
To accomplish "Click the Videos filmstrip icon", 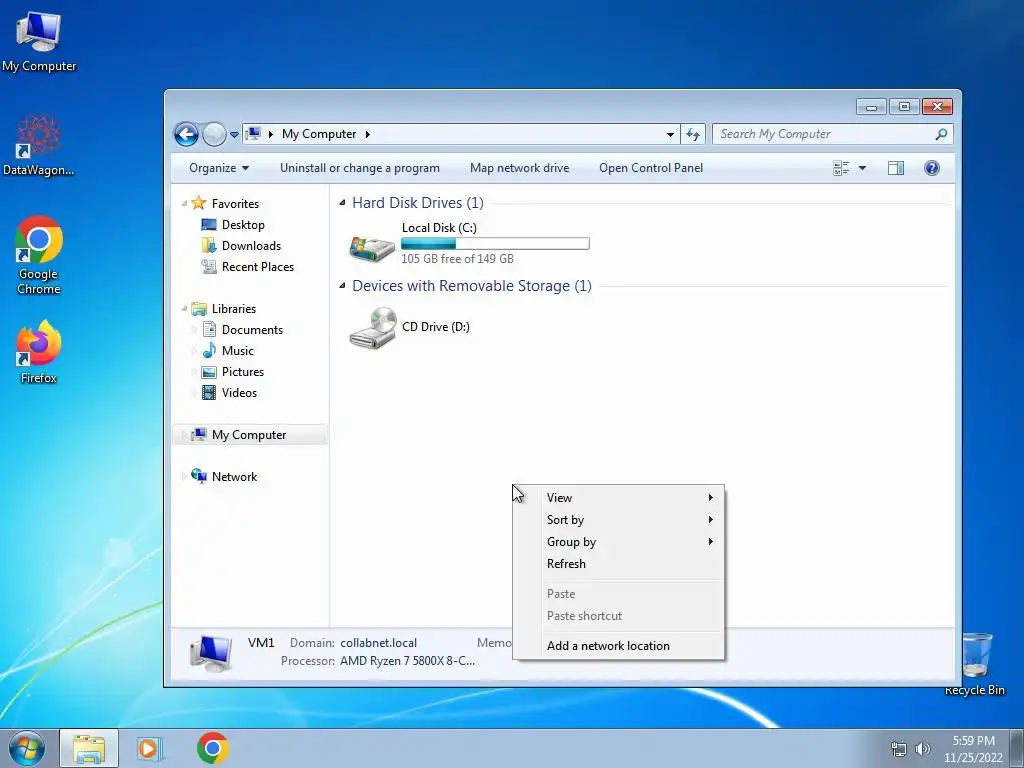I will click(209, 392).
